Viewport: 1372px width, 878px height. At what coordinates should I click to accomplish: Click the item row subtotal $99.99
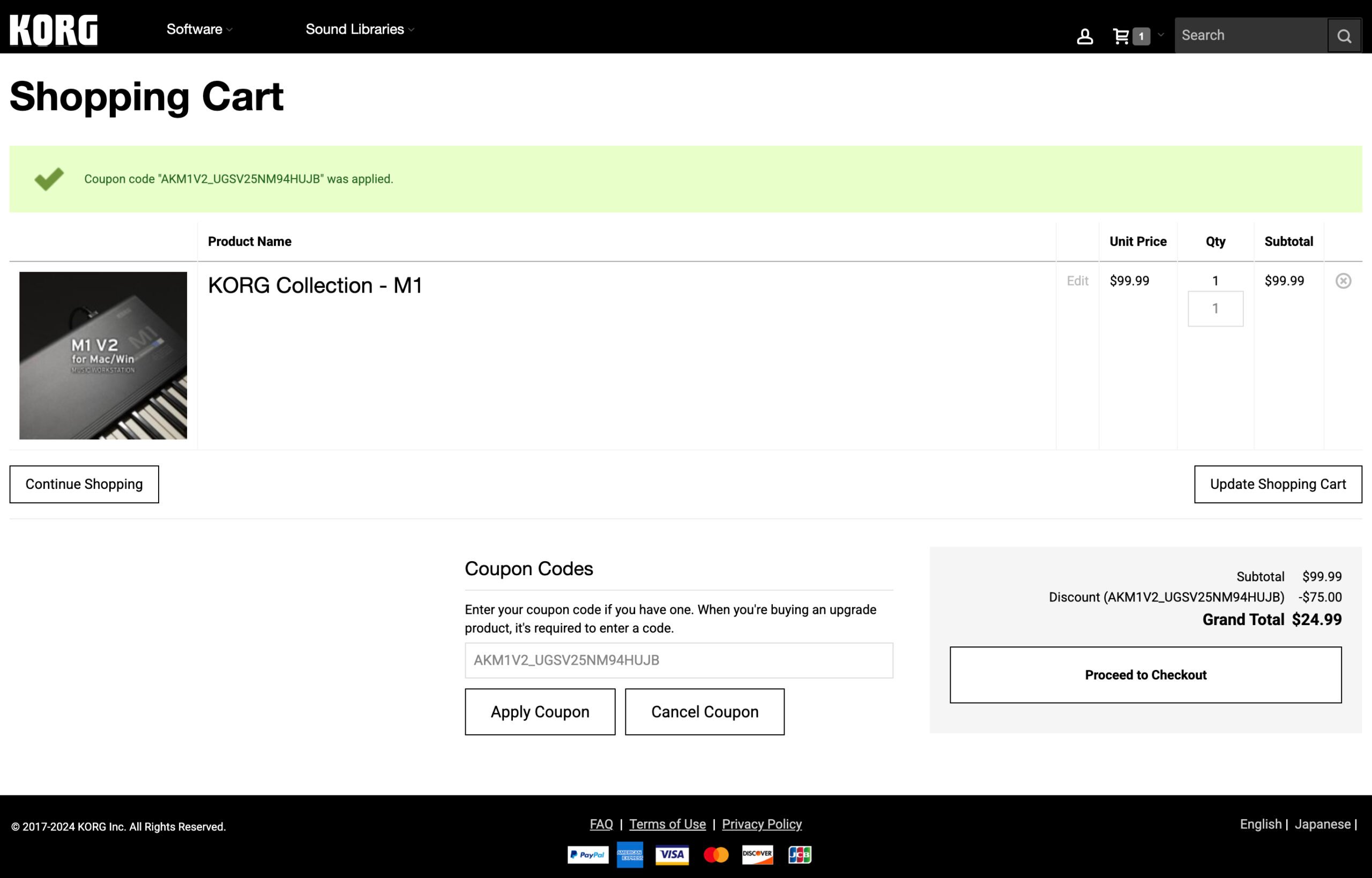point(1284,281)
